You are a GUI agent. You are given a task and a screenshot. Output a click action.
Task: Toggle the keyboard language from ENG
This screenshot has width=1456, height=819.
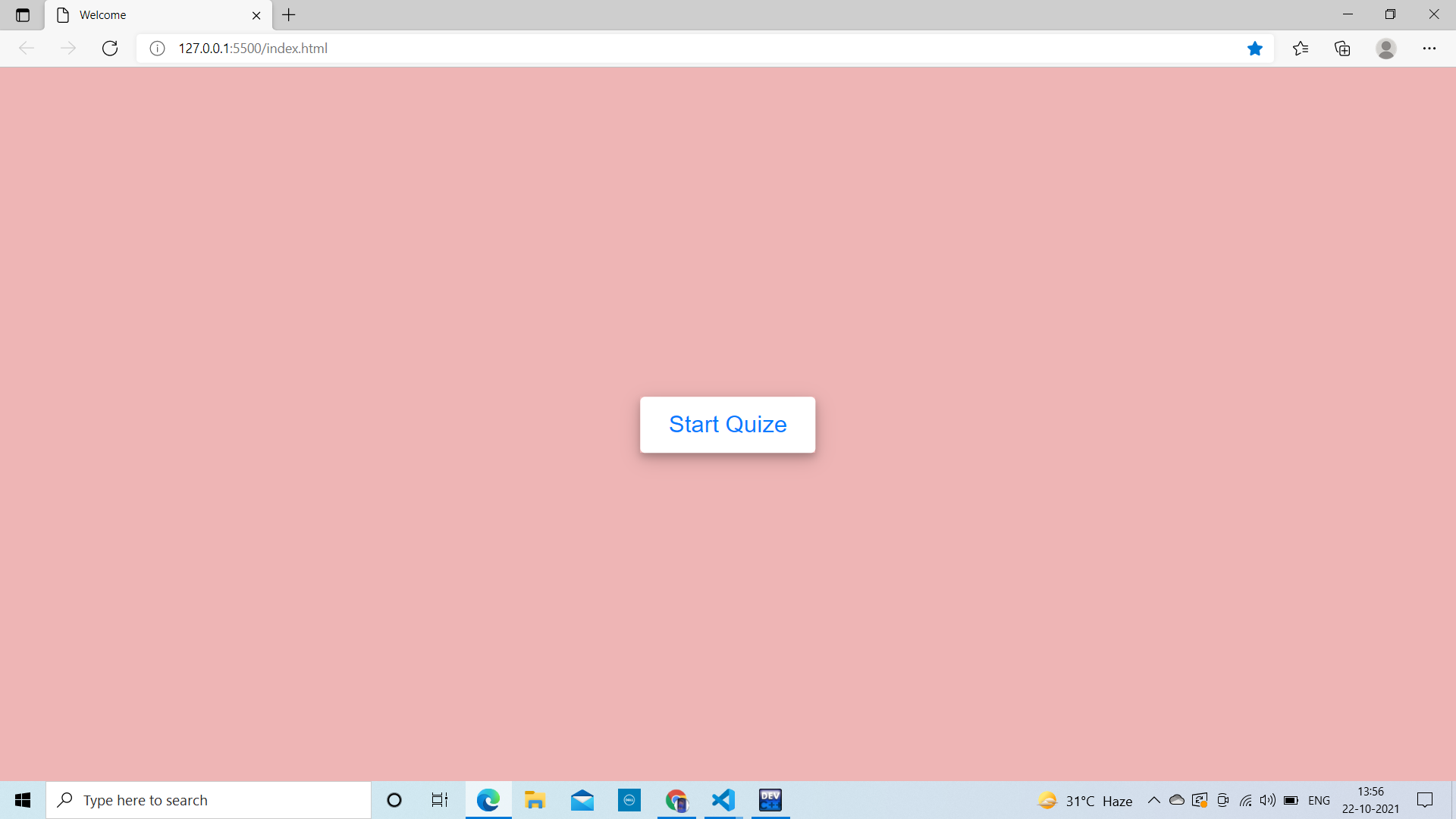pos(1319,800)
